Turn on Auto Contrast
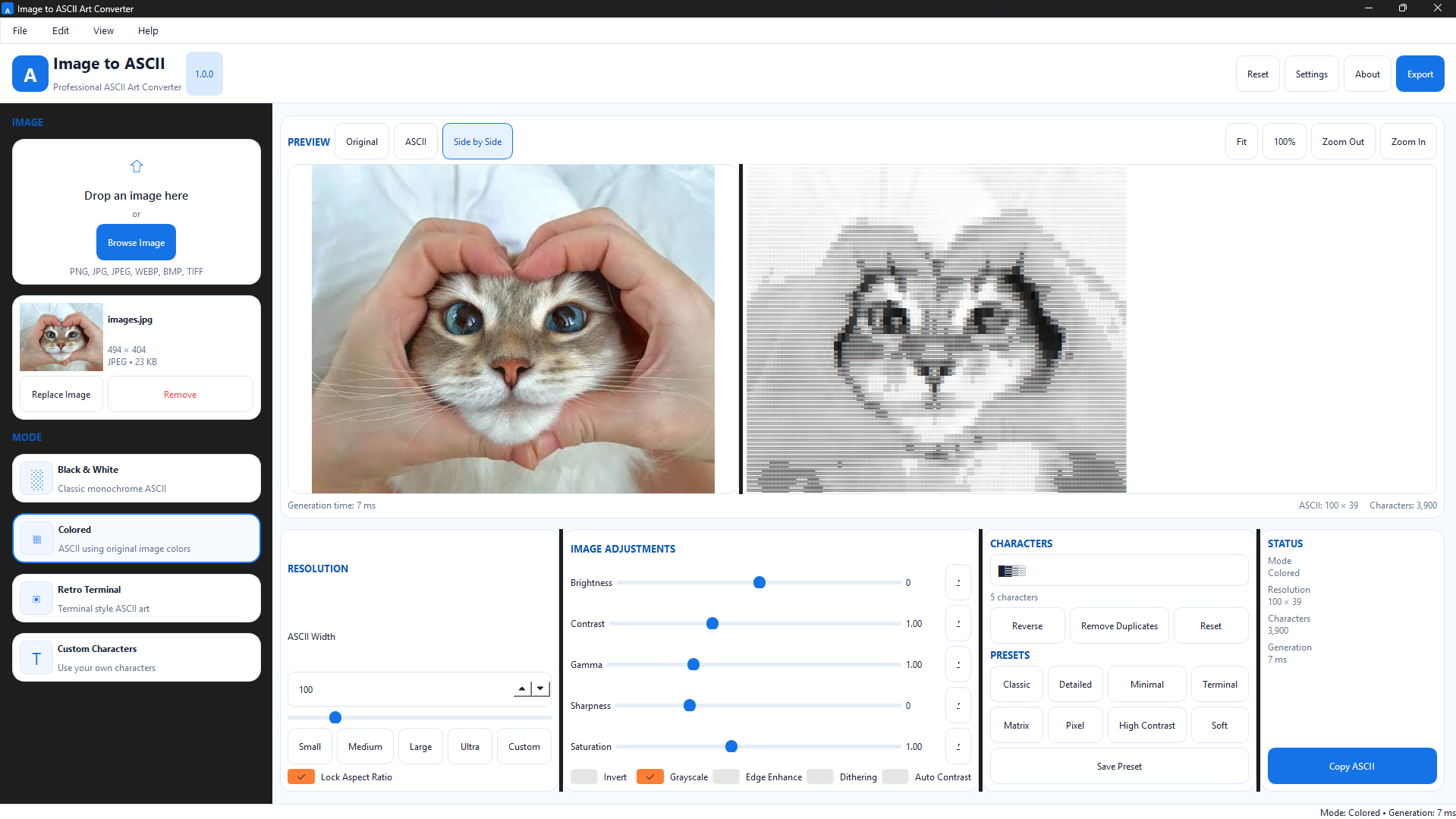Screen dimensions: 1456x819 [x=895, y=776]
